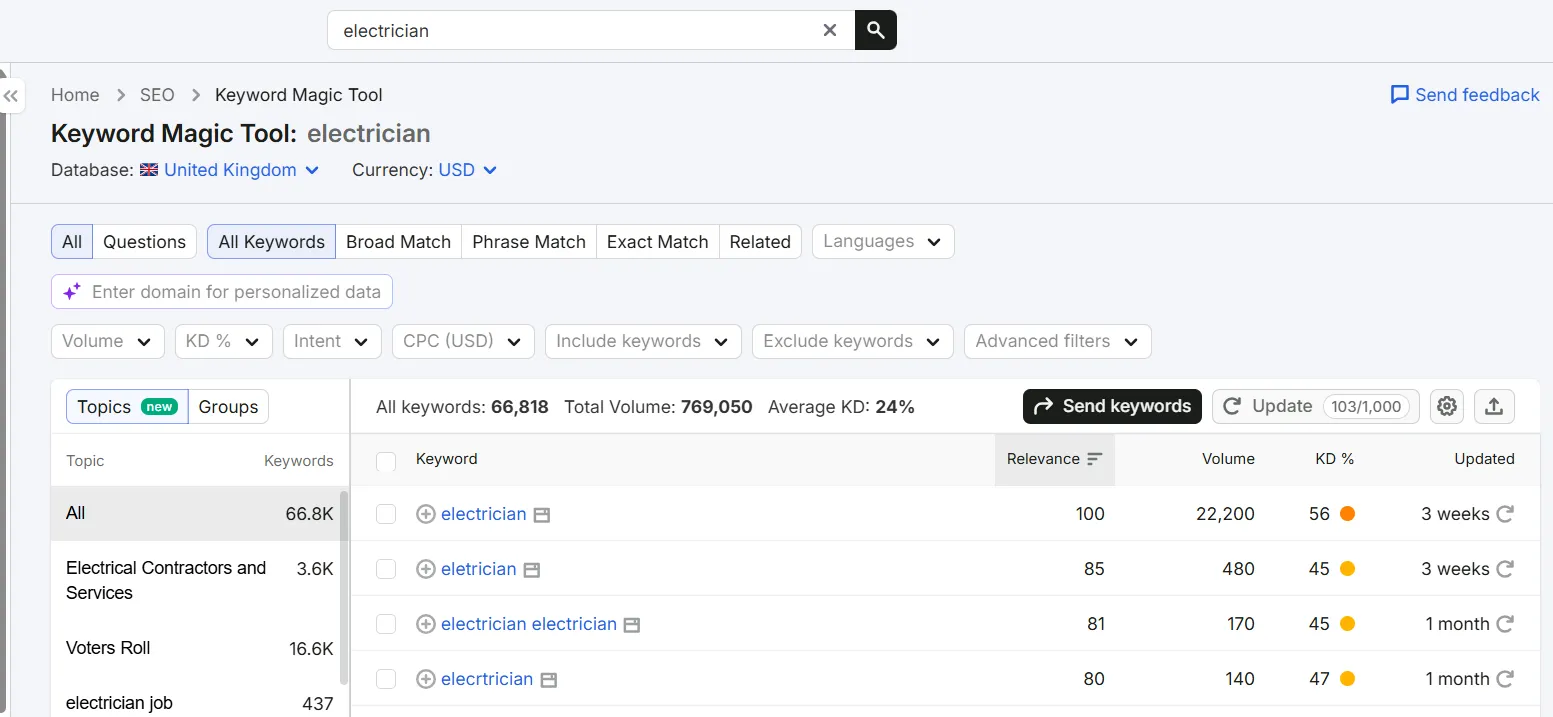Open eletrician keyword link
This screenshot has height=717, width=1553.
(479, 569)
